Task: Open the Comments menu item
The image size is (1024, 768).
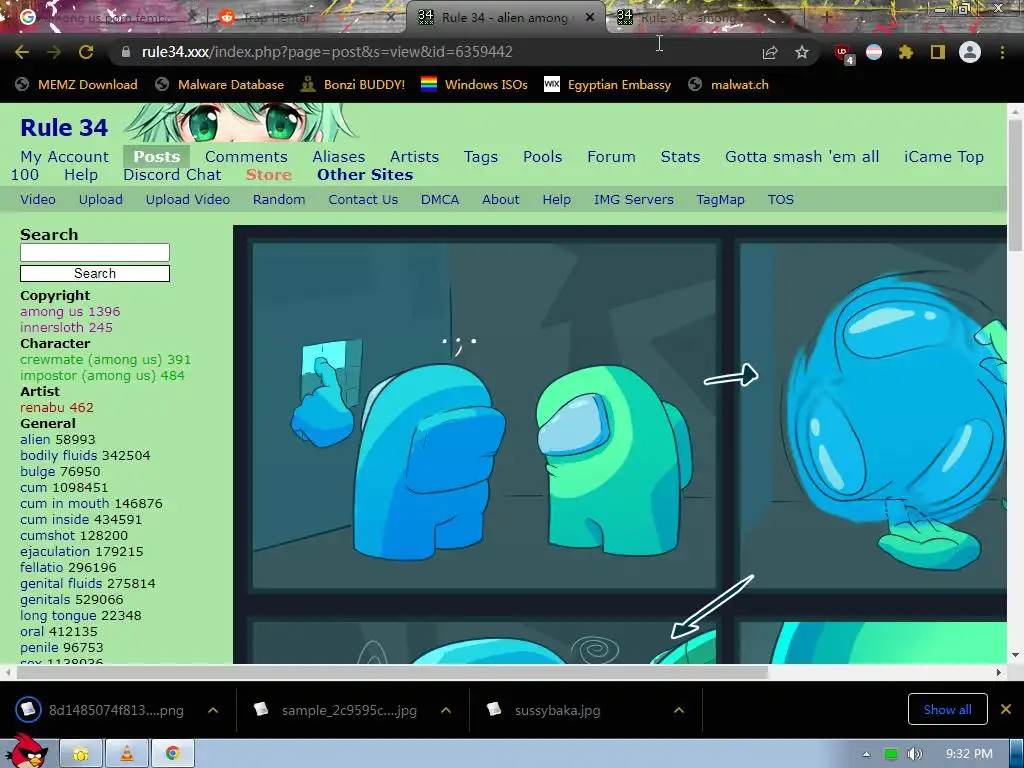Action: pyautogui.click(x=246, y=157)
